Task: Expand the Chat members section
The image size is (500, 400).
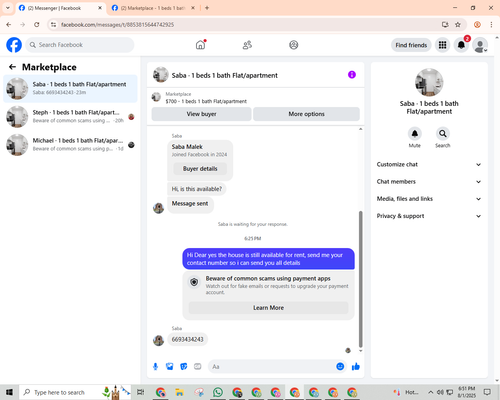Action: click(429, 182)
